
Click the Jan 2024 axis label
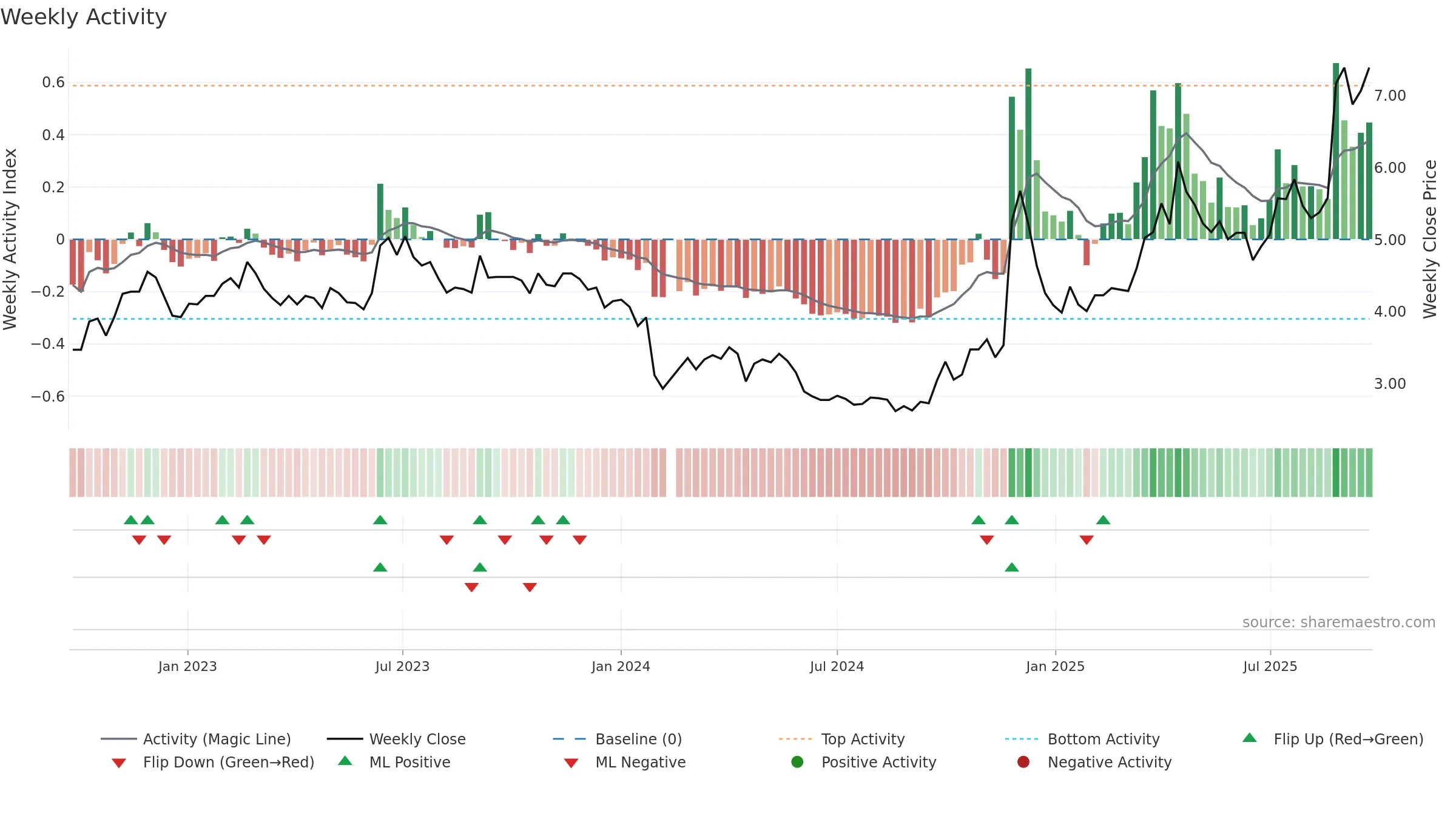pos(621,666)
